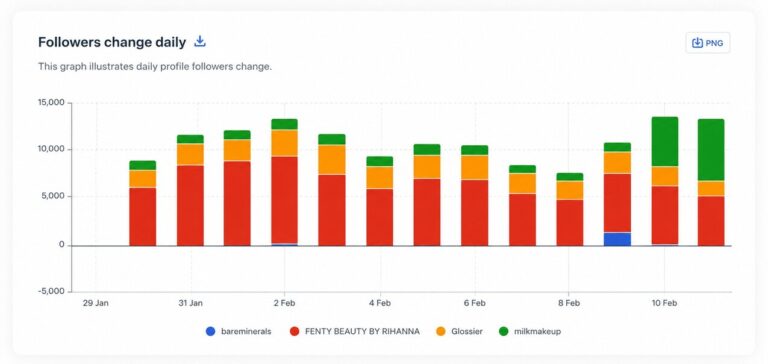Select the blue bareminerals bar segment on 9 Feb
The image size is (768, 364).
(617, 239)
